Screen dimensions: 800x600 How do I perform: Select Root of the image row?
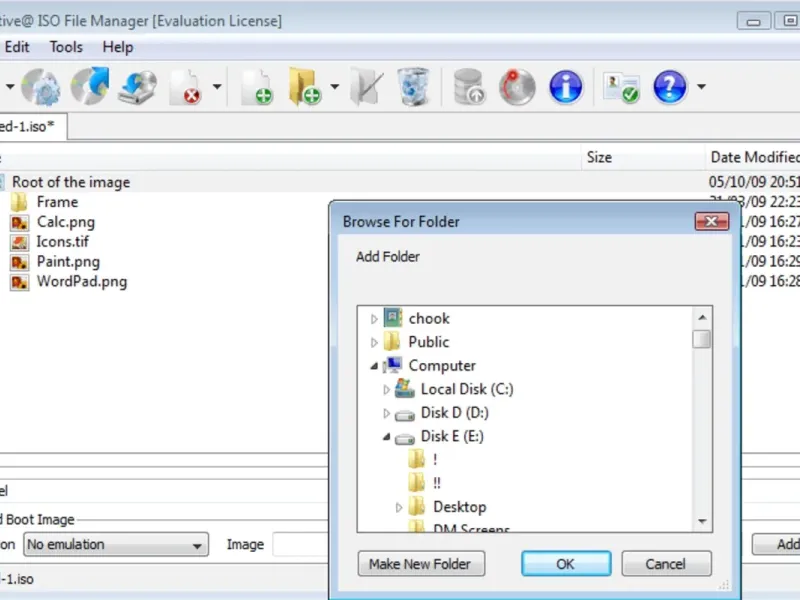(x=71, y=182)
